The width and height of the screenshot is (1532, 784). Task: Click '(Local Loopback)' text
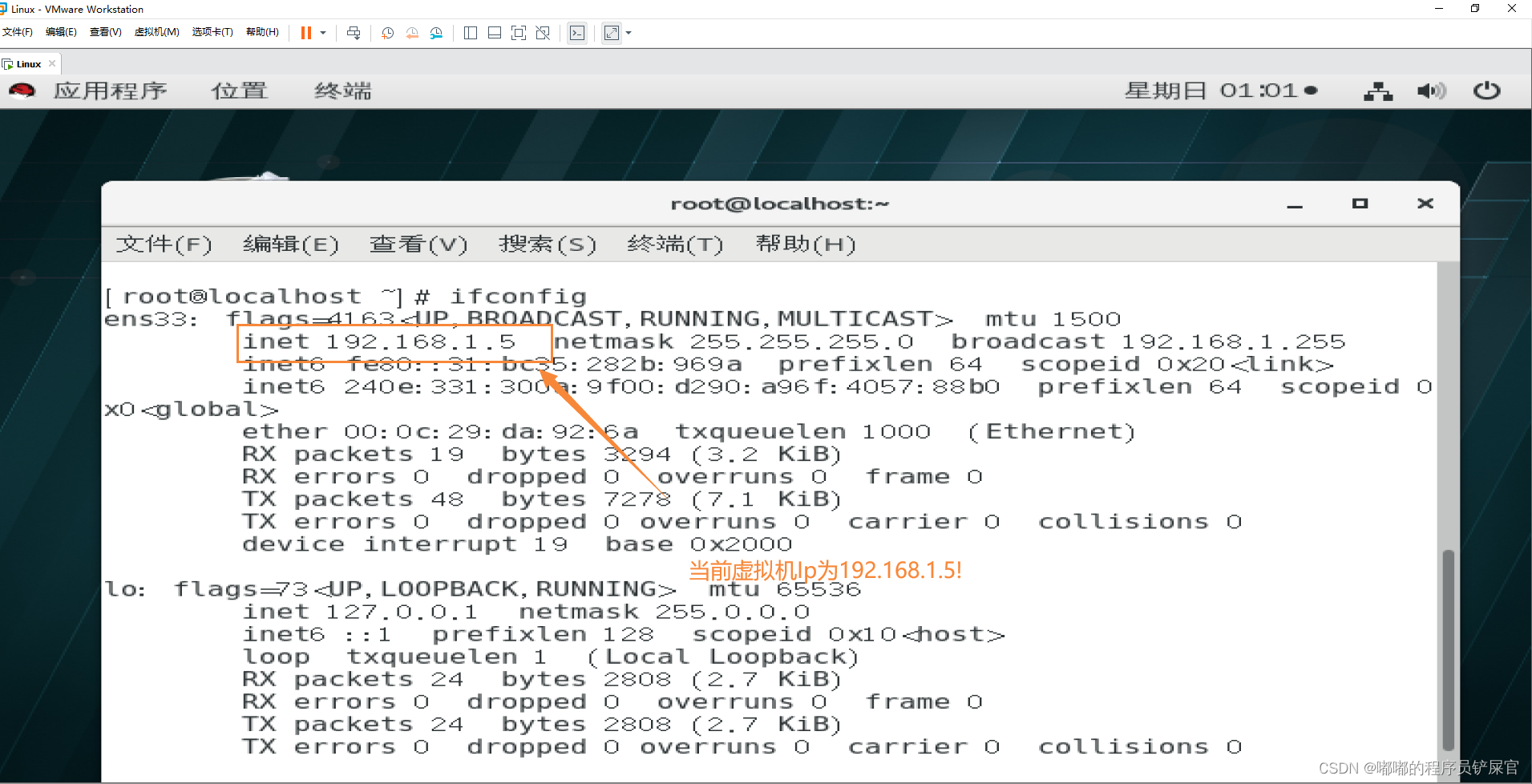pos(724,657)
